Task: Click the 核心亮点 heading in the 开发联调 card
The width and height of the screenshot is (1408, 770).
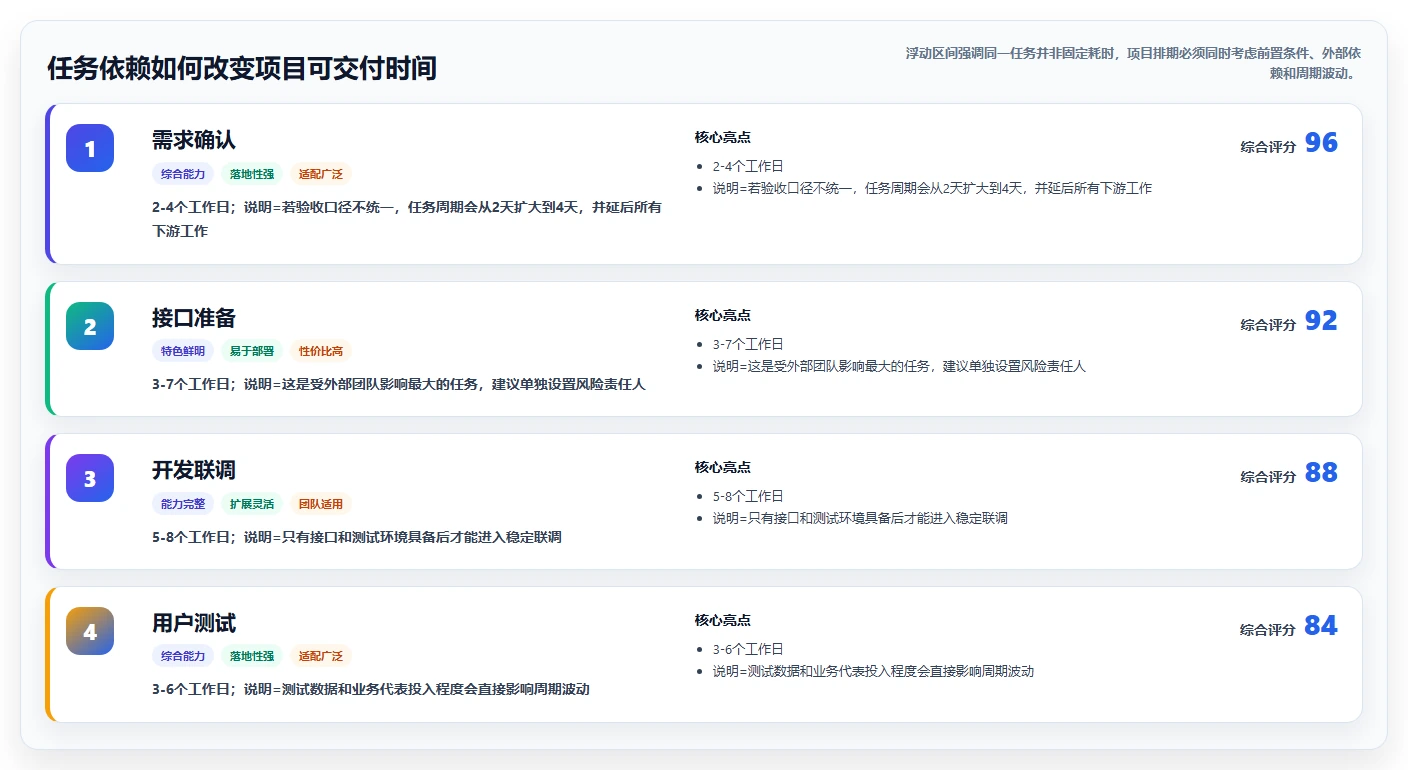Action: pos(723,467)
